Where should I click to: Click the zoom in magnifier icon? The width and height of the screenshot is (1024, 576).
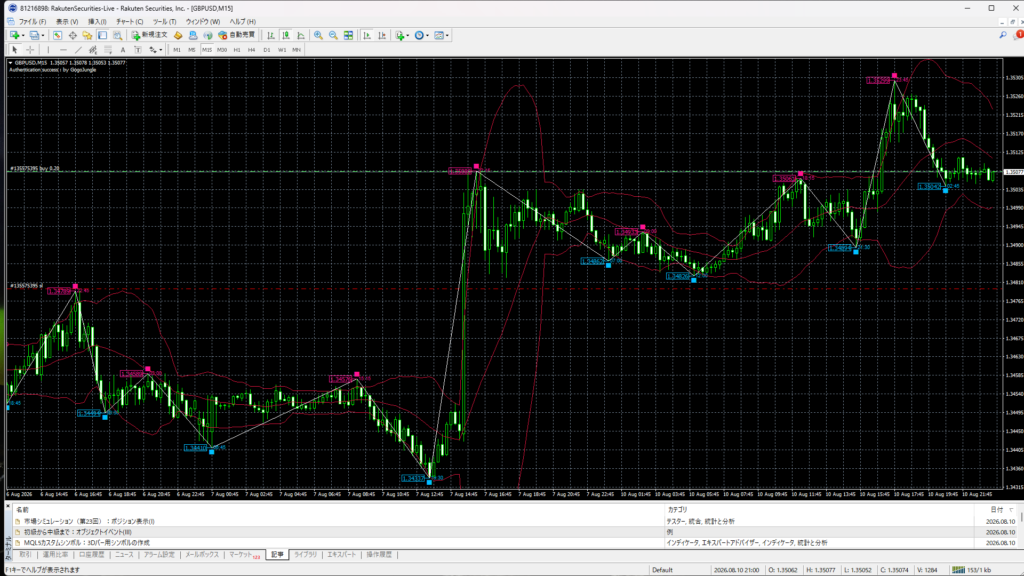tap(318, 35)
